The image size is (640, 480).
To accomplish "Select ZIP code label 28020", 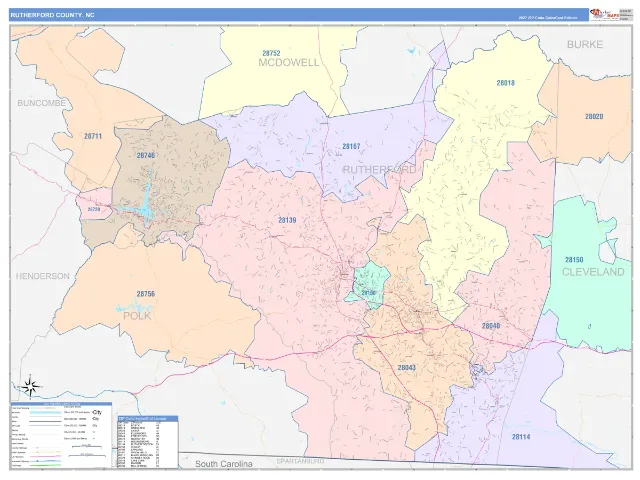I will pyautogui.click(x=594, y=116).
